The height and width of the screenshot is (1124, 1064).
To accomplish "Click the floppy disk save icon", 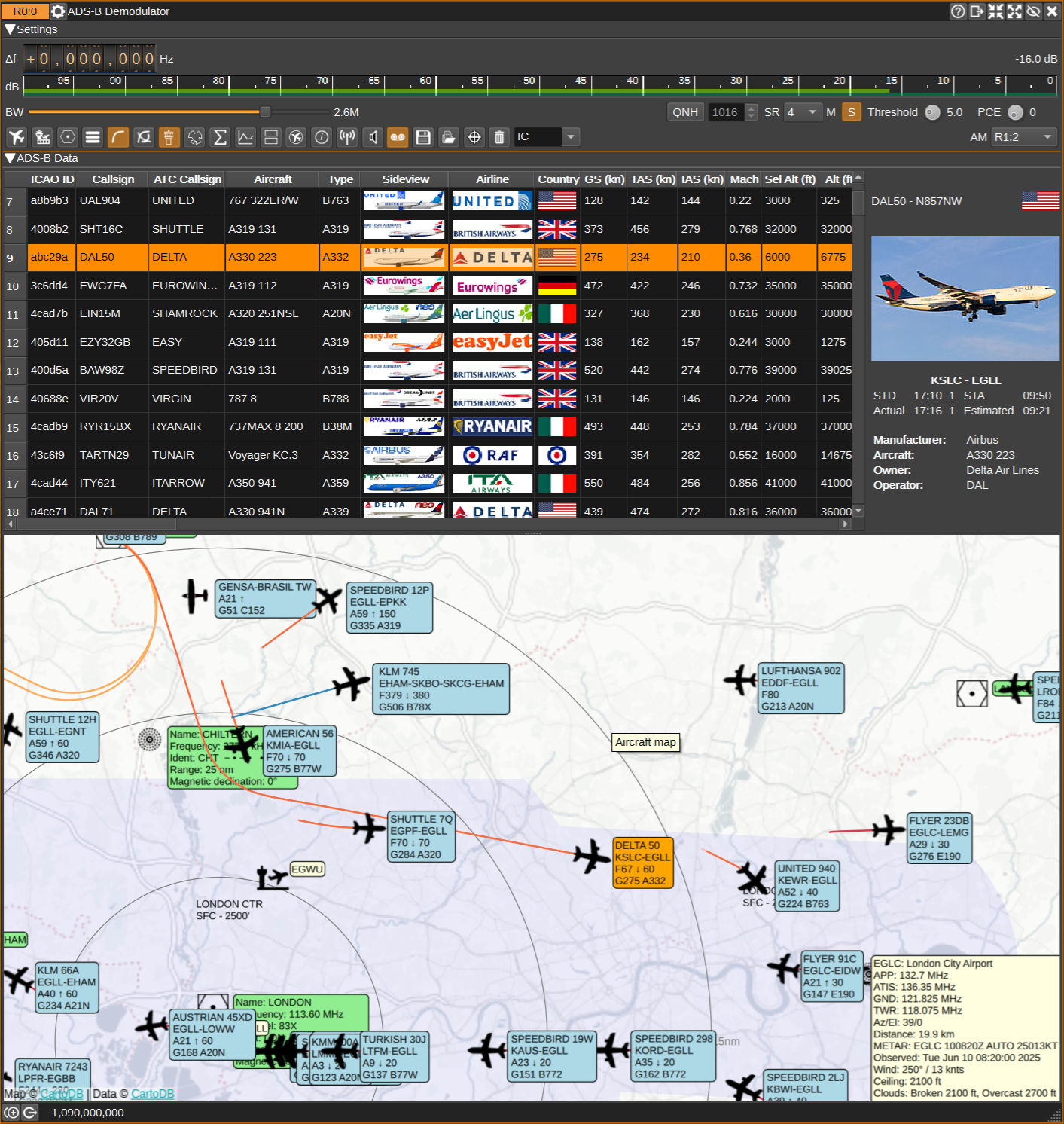I will pyautogui.click(x=423, y=137).
